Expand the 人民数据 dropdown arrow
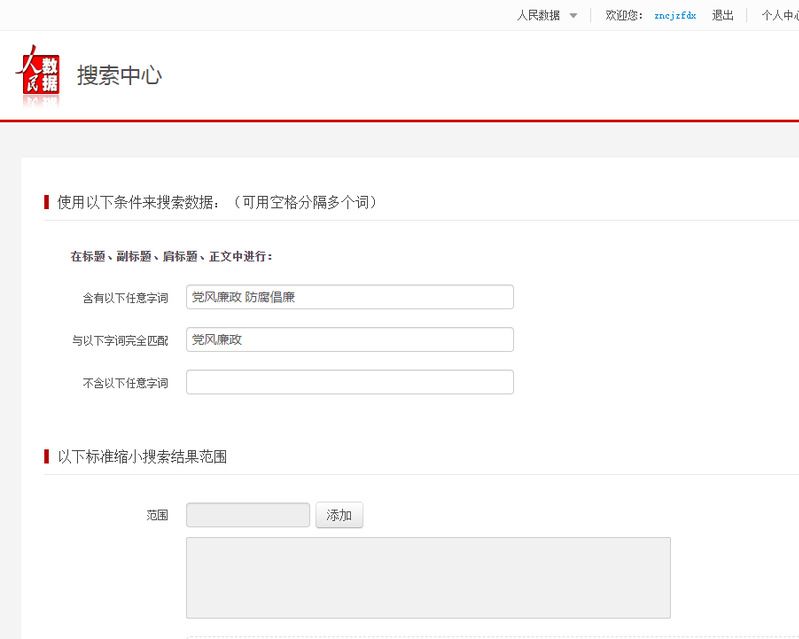Screen dimensions: 799x639 coord(573,16)
